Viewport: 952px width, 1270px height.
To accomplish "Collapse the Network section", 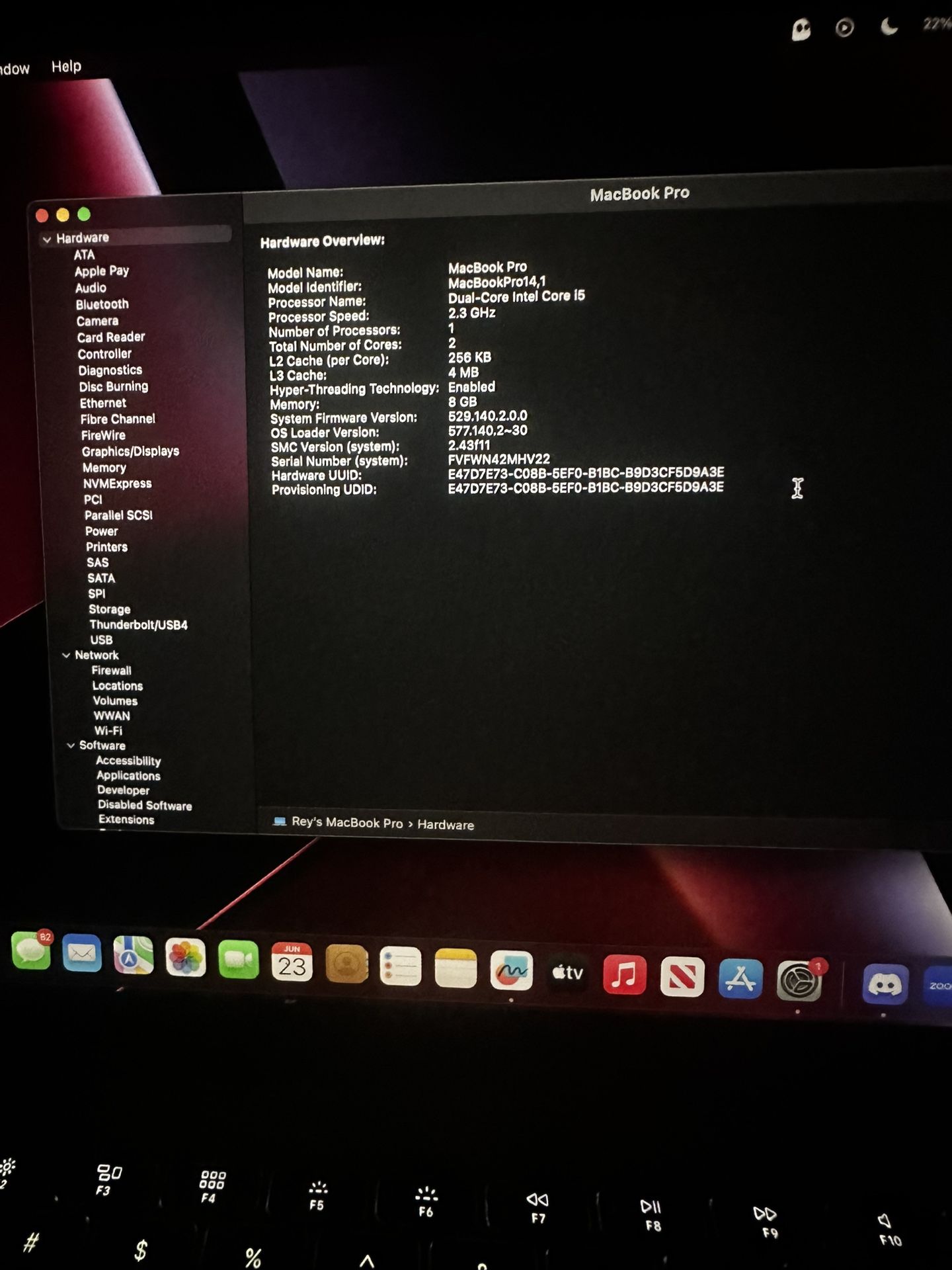I will [66, 656].
